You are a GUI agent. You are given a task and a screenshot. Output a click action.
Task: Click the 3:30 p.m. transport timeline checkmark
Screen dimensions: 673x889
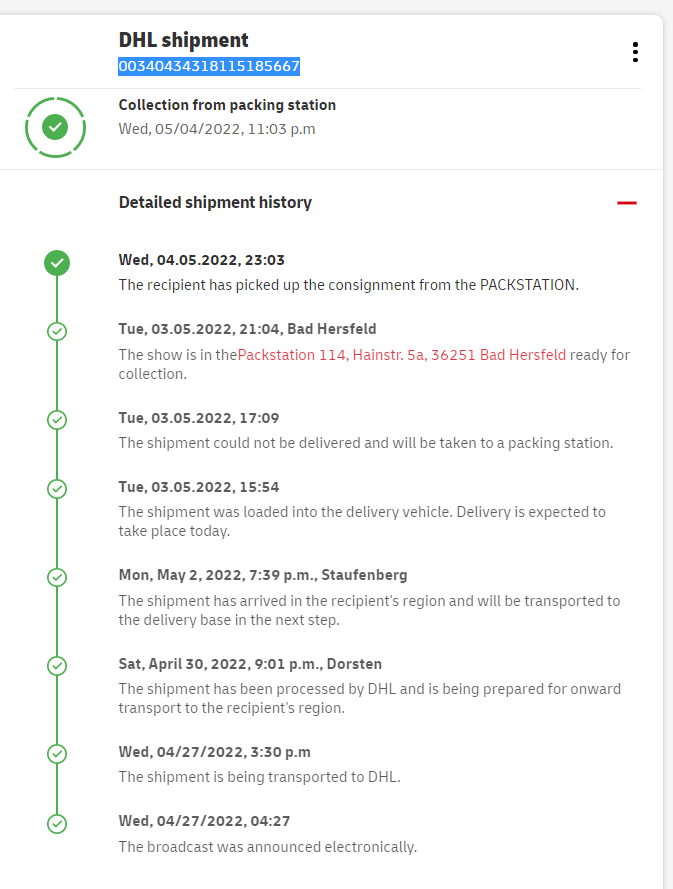click(57, 753)
